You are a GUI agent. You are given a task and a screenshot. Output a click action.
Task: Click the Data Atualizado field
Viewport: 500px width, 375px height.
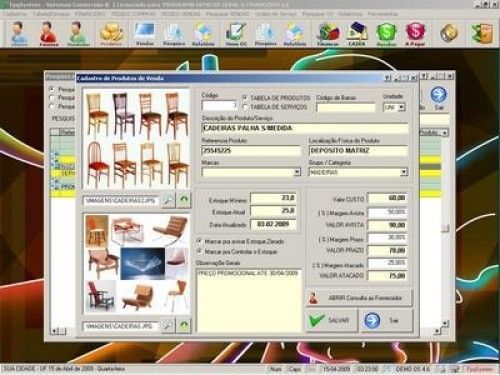pyautogui.click(x=273, y=224)
